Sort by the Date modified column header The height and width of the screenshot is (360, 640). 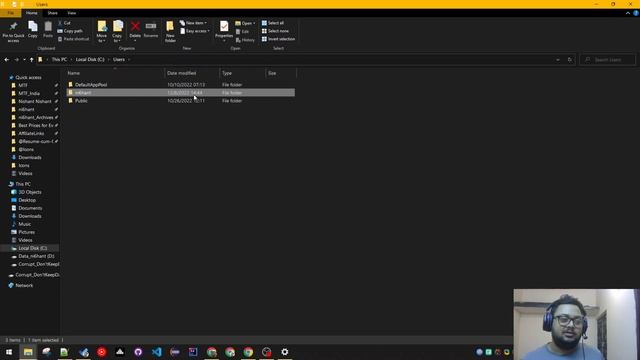click(192, 73)
